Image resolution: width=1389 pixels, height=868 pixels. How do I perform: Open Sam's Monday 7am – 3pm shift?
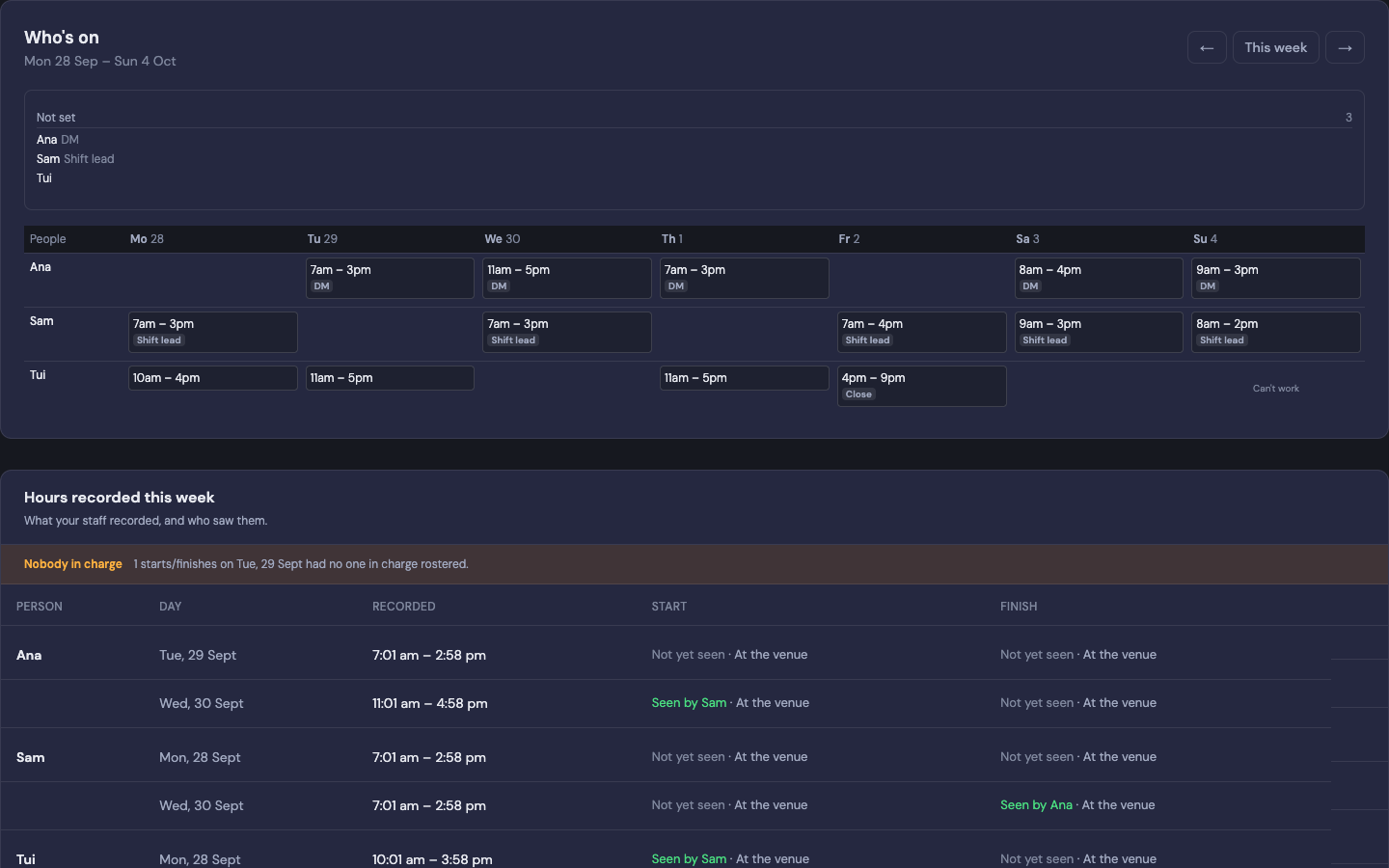tap(213, 332)
